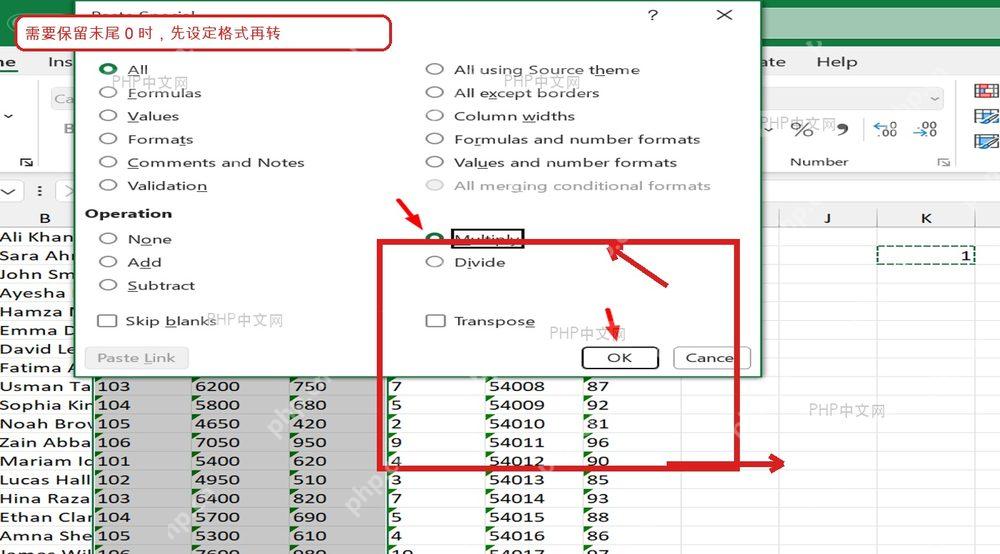Open Format as Table icon
This screenshot has height=554, width=1000.
point(986,117)
